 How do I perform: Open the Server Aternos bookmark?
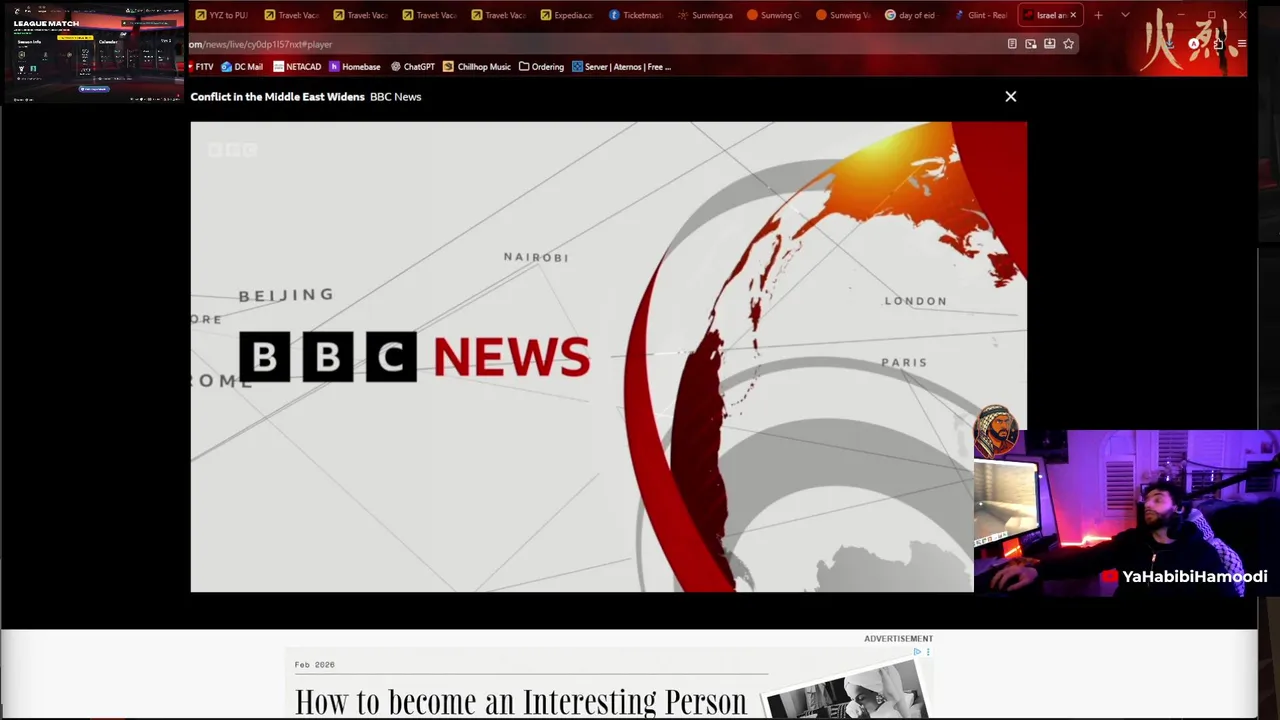[x=621, y=67]
